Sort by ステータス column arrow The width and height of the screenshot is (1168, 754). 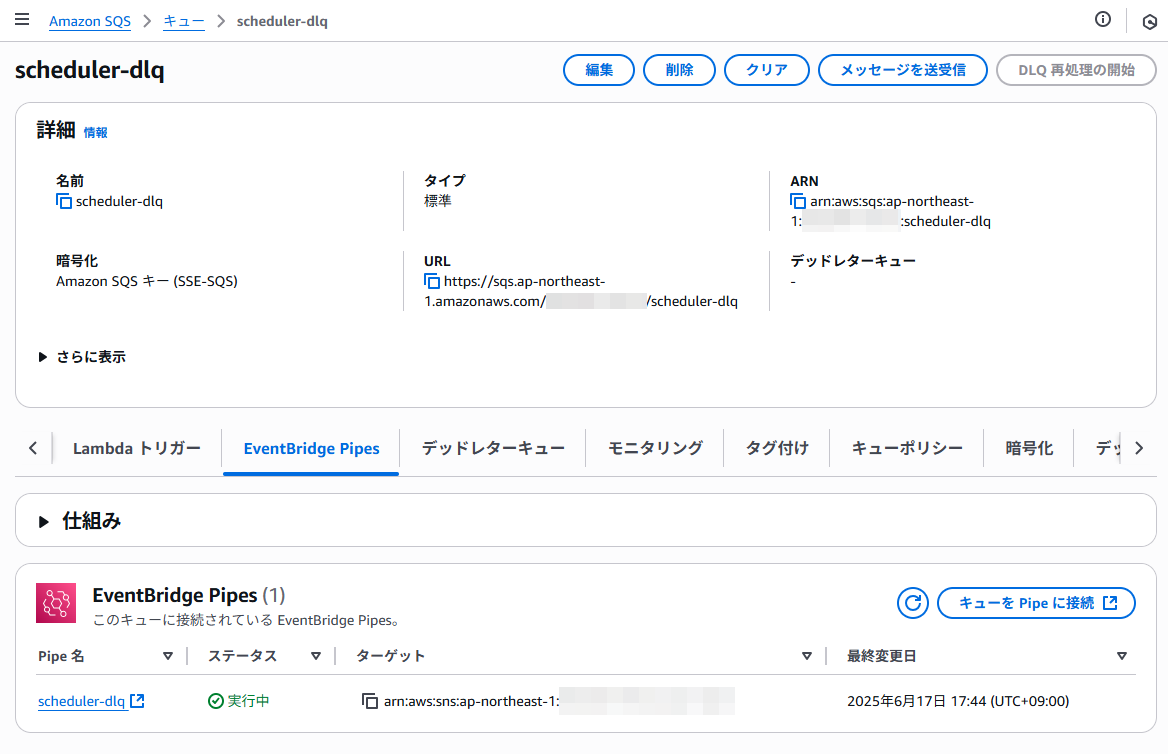(x=316, y=656)
